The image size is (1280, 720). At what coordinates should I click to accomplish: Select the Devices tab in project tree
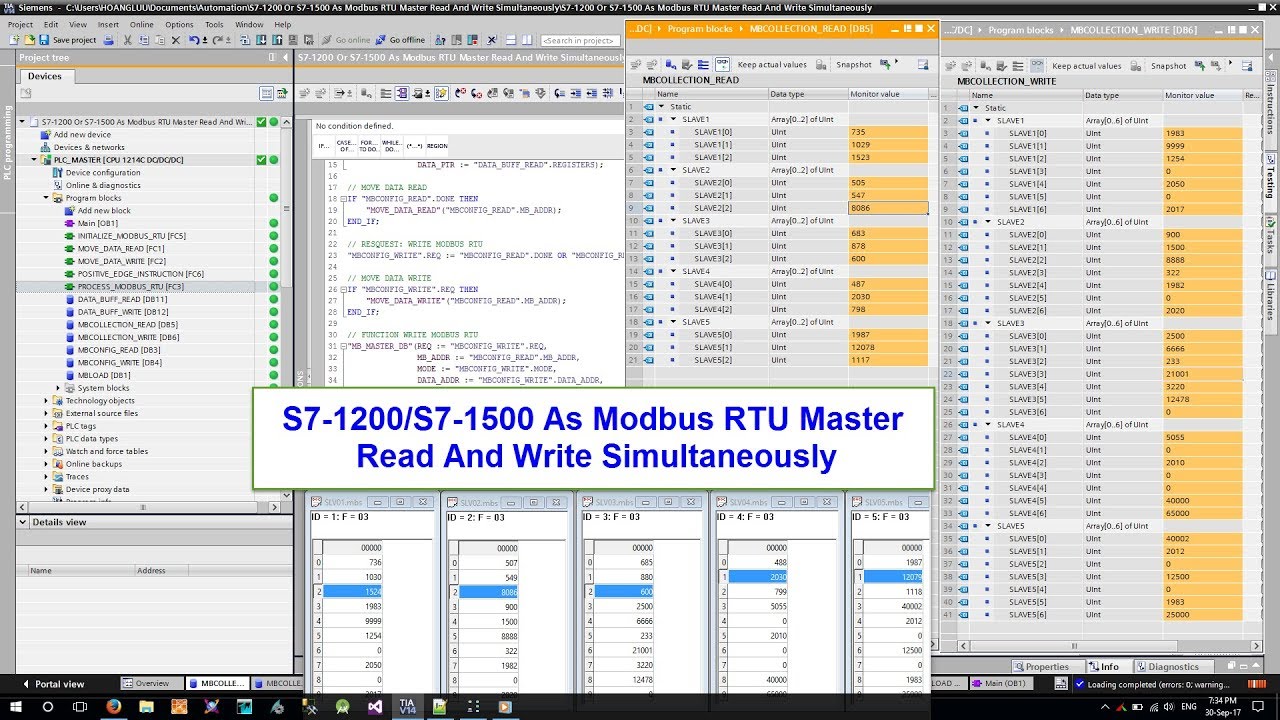44,76
